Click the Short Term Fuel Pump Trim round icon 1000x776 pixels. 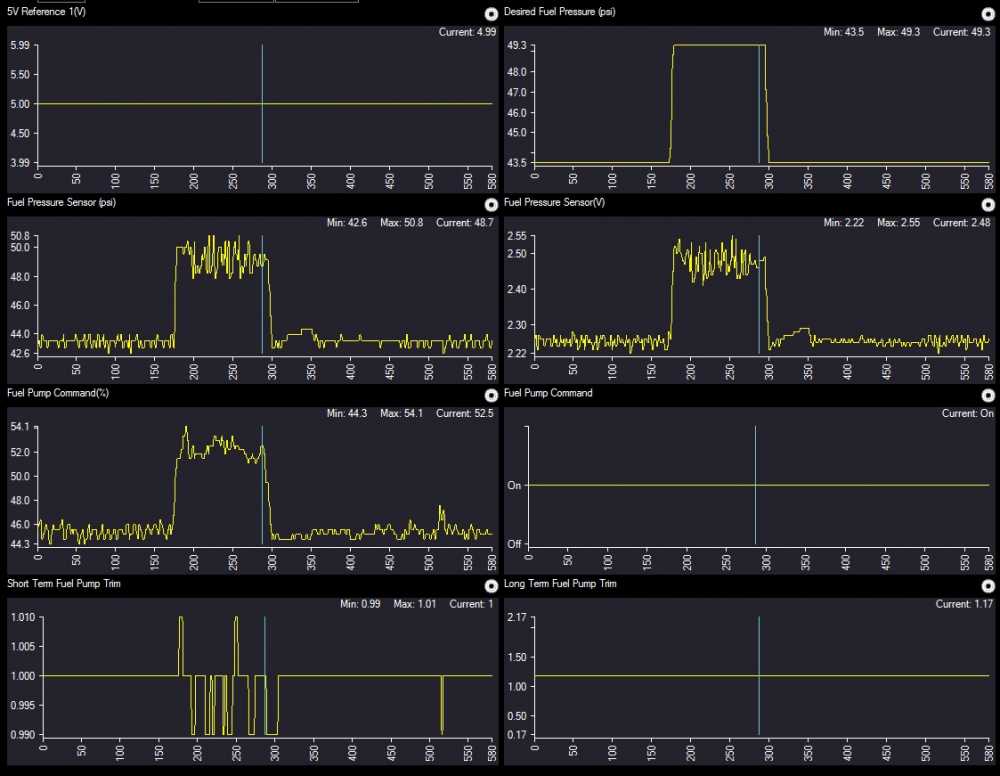[491, 586]
